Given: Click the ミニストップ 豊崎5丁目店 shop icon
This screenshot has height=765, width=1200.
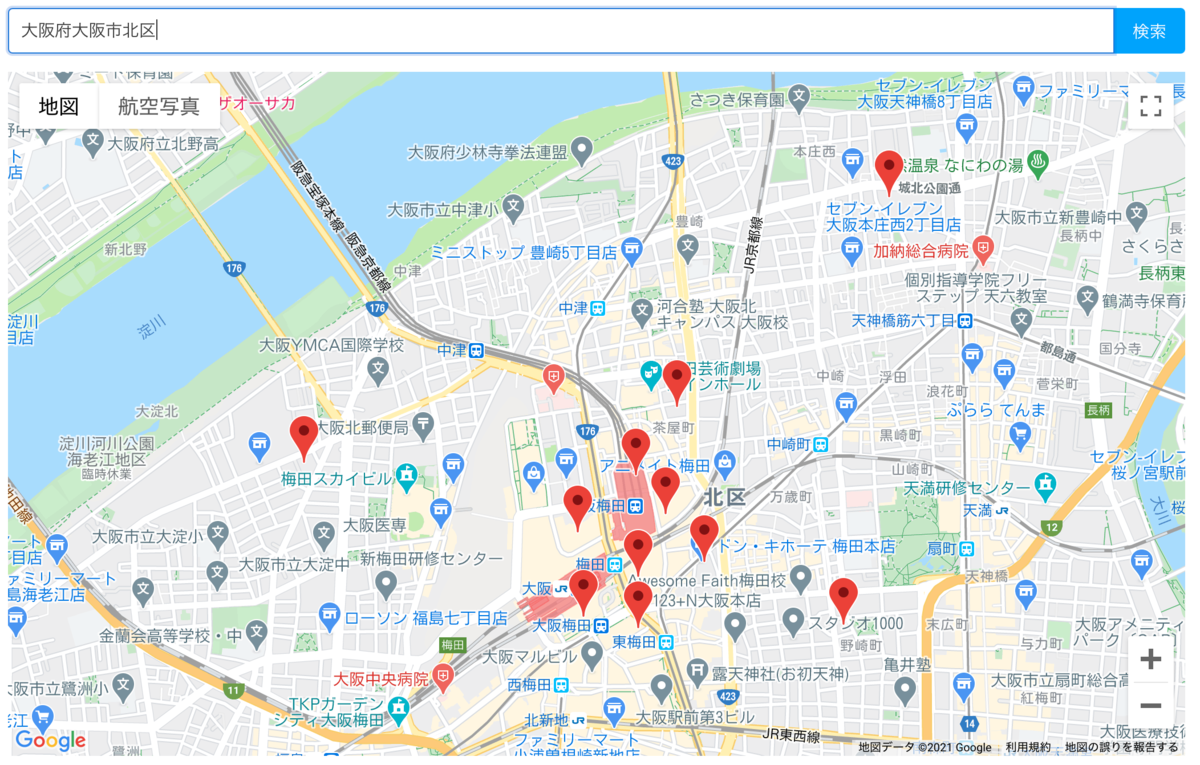Looking at the screenshot, I should pos(631,252).
